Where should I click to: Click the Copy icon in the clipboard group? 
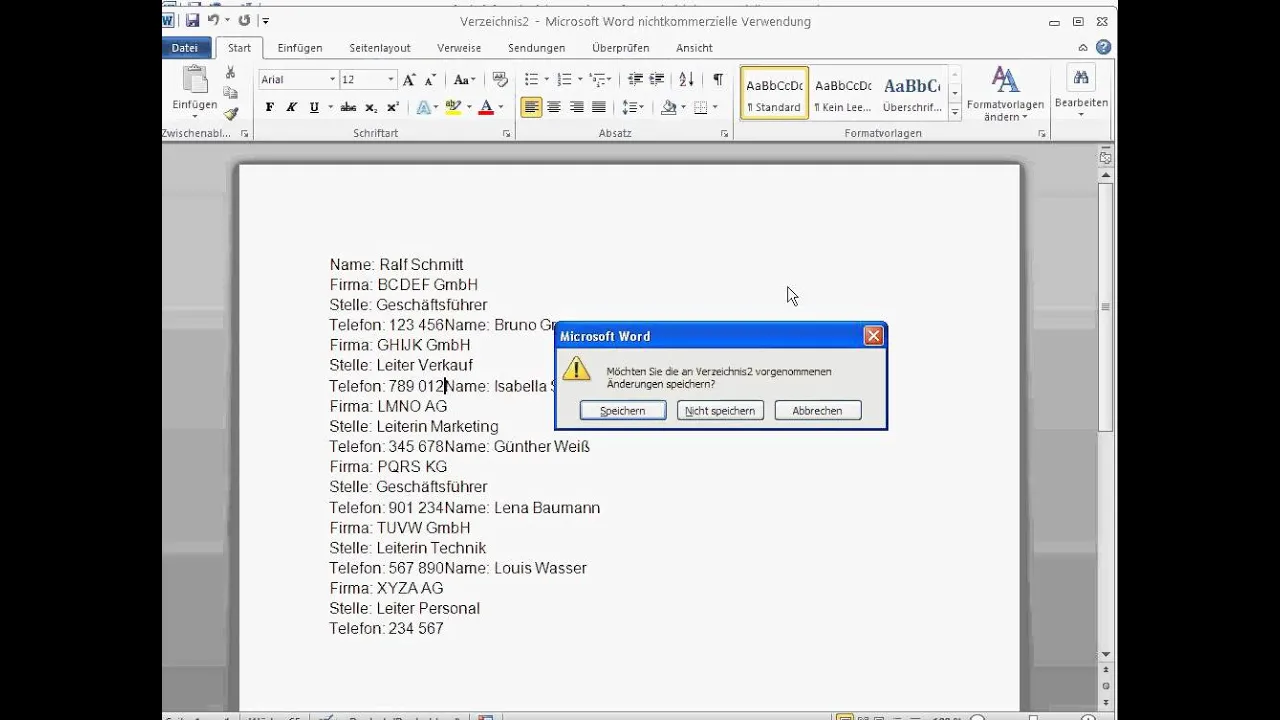pos(230,93)
